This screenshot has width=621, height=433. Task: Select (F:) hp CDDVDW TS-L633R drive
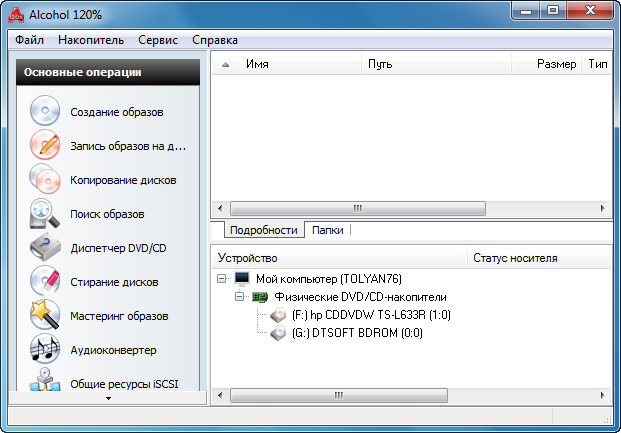pyautogui.click(x=371, y=315)
